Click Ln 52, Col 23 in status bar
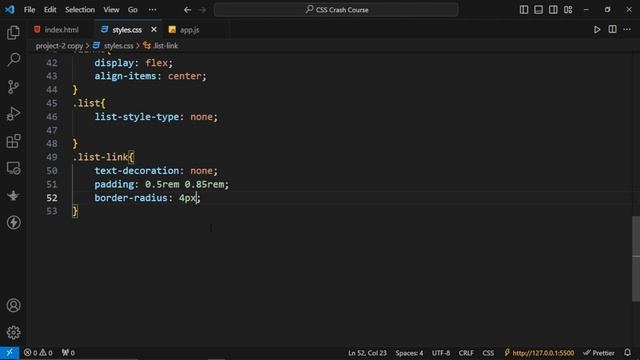 click(367, 353)
